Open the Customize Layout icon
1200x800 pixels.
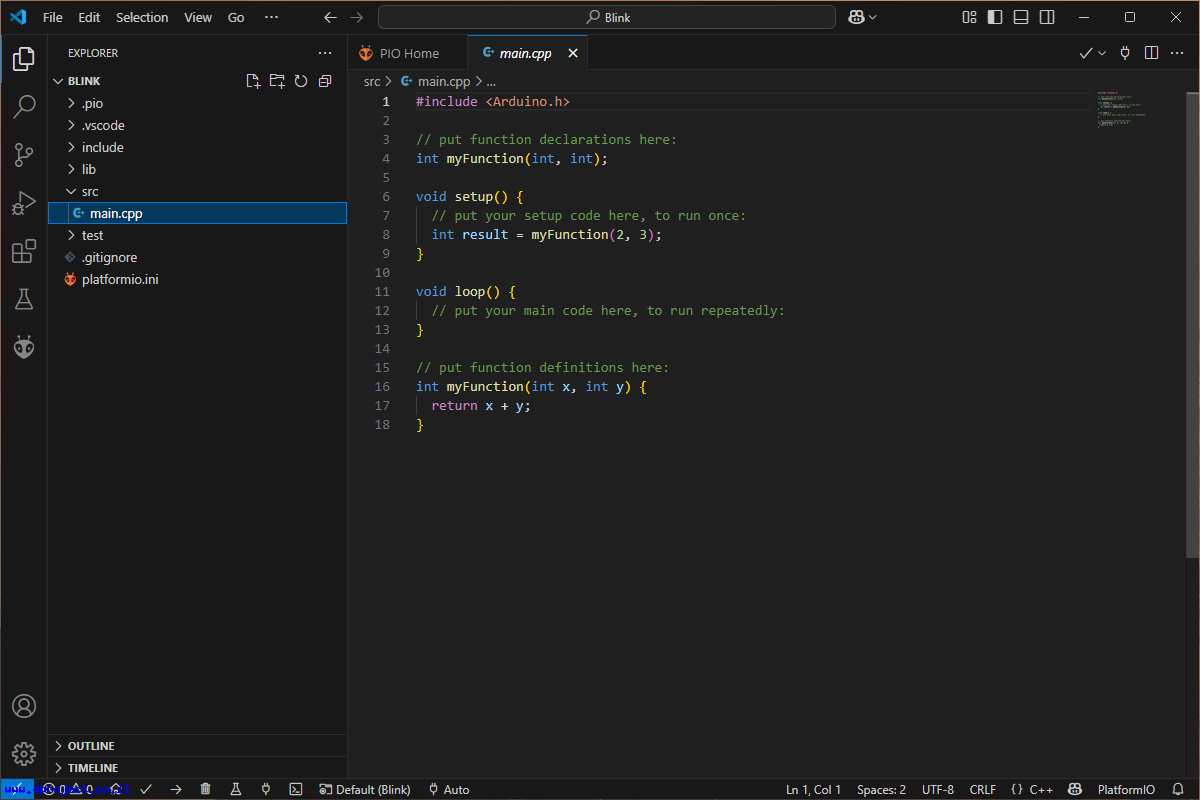click(969, 17)
